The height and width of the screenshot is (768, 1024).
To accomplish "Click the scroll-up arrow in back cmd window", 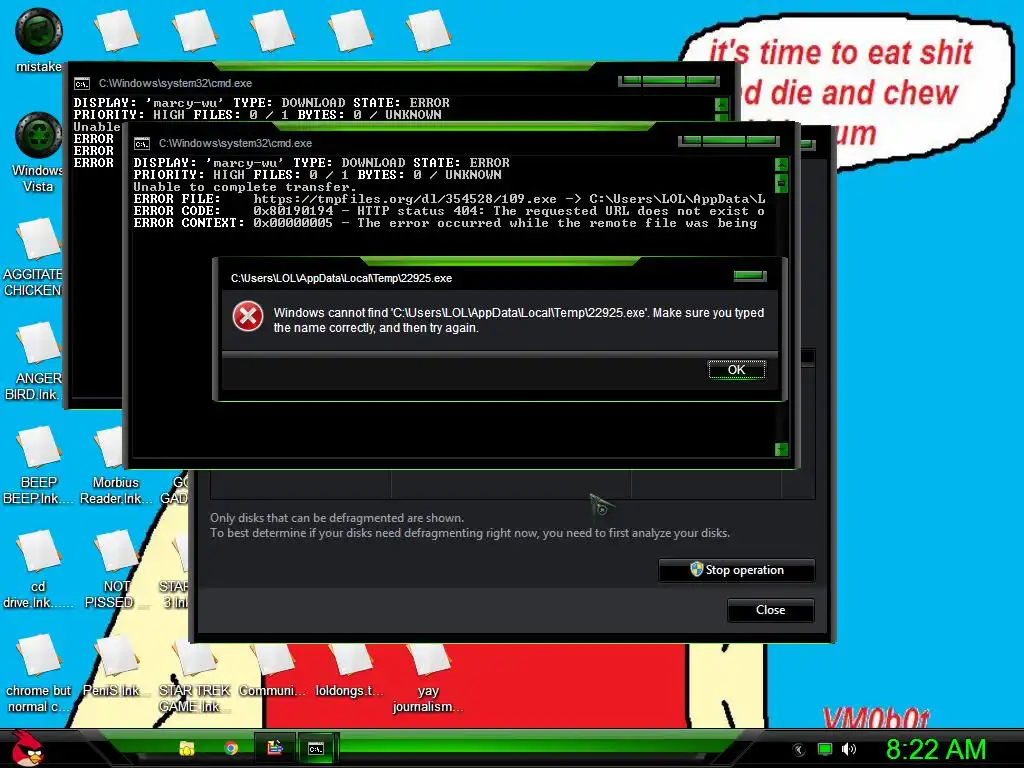I will [721, 104].
